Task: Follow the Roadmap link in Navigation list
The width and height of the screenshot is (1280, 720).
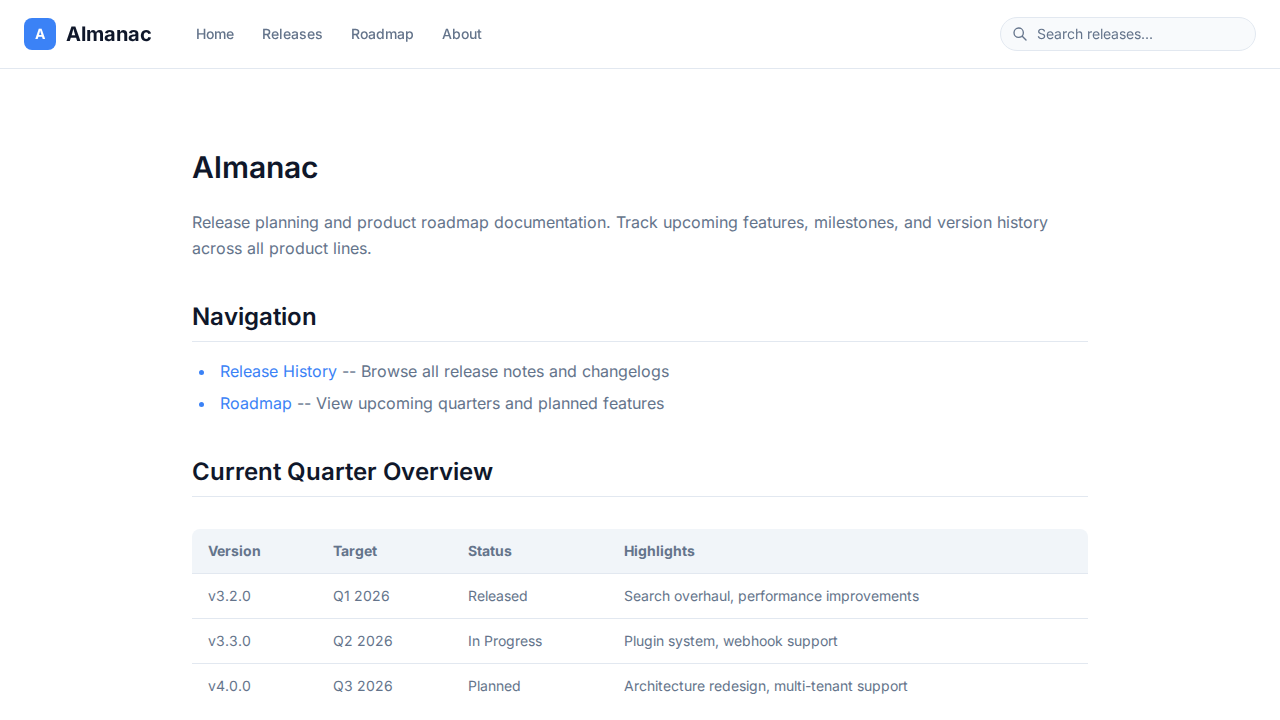Action: (256, 403)
